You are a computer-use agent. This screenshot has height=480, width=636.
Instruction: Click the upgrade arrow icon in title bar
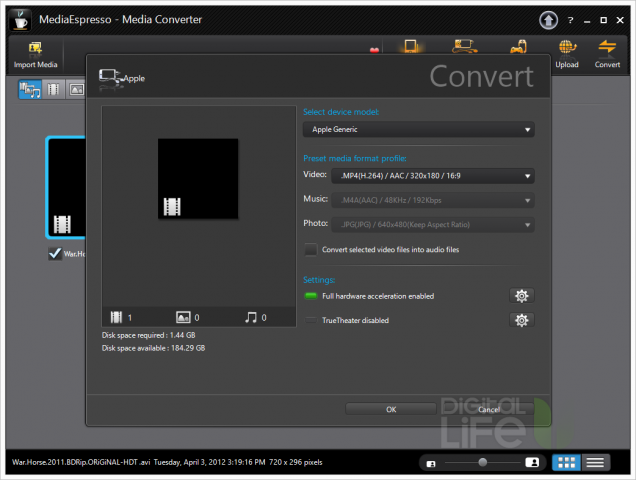click(548, 20)
